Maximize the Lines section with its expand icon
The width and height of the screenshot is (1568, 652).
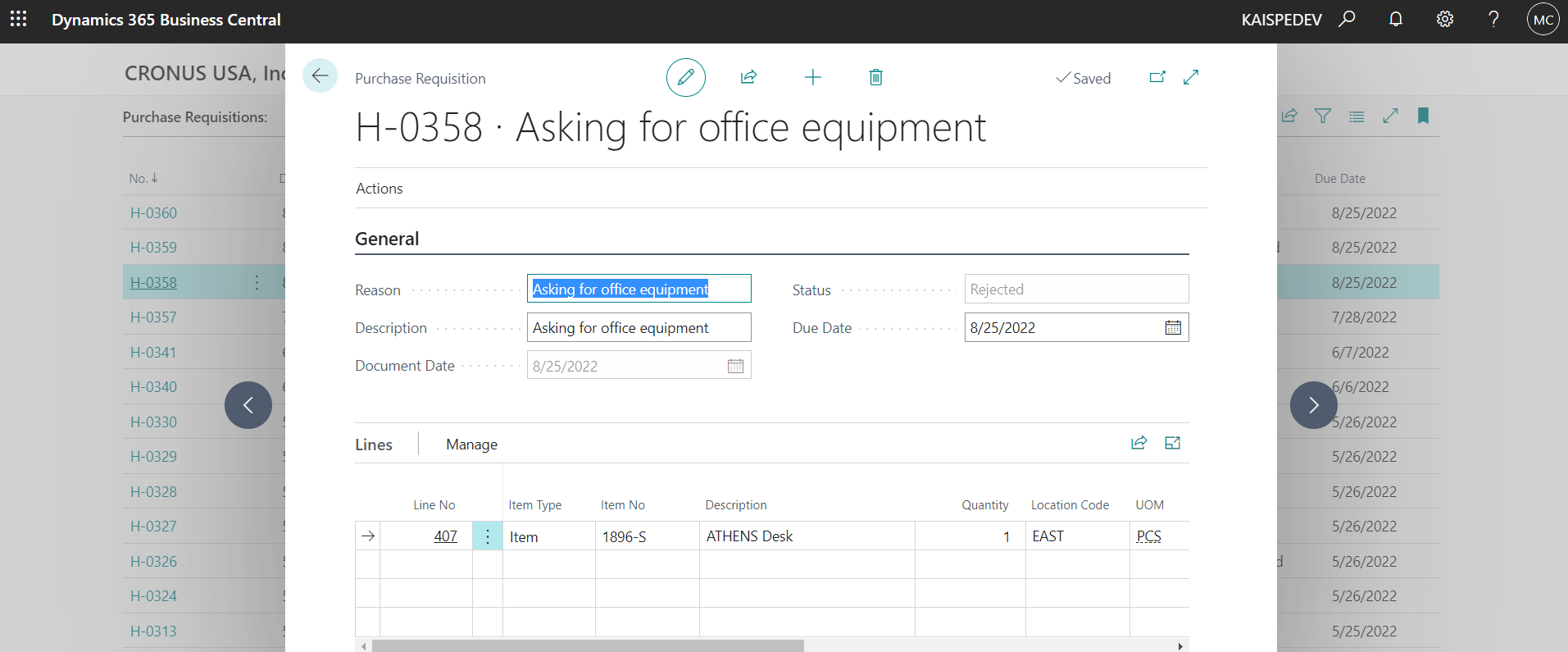[x=1172, y=444]
